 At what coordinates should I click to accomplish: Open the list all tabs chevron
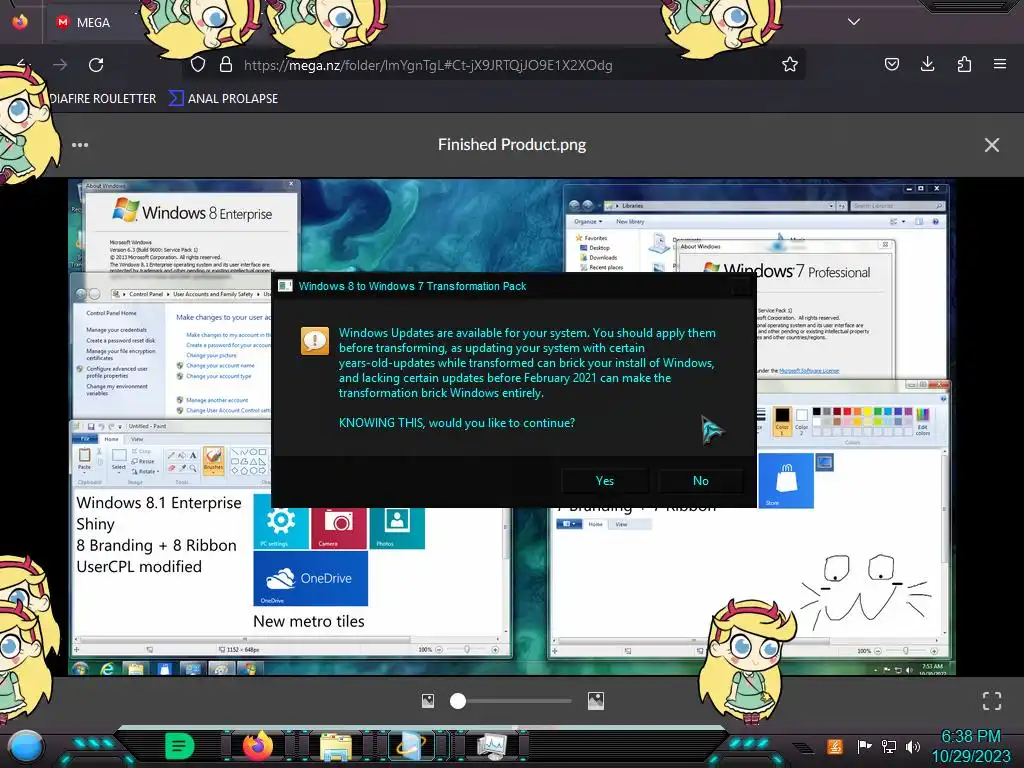[x=854, y=22]
